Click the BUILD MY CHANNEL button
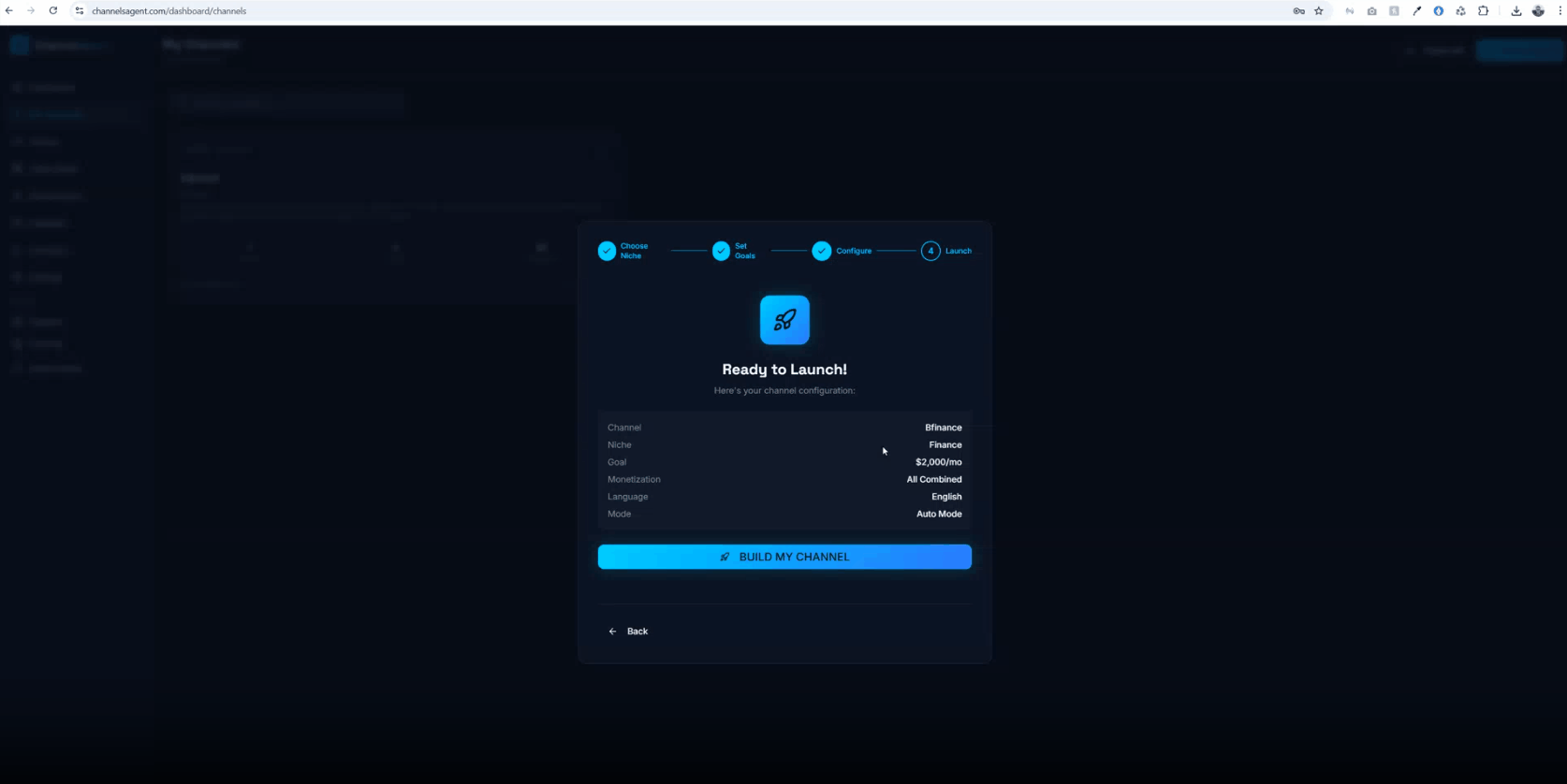The height and width of the screenshot is (784, 1567). pos(784,557)
